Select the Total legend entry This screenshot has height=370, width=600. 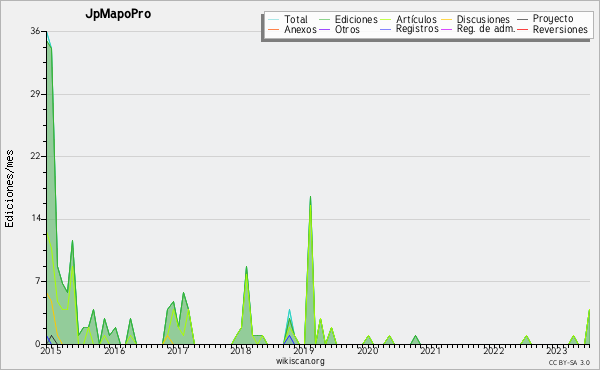288,19
